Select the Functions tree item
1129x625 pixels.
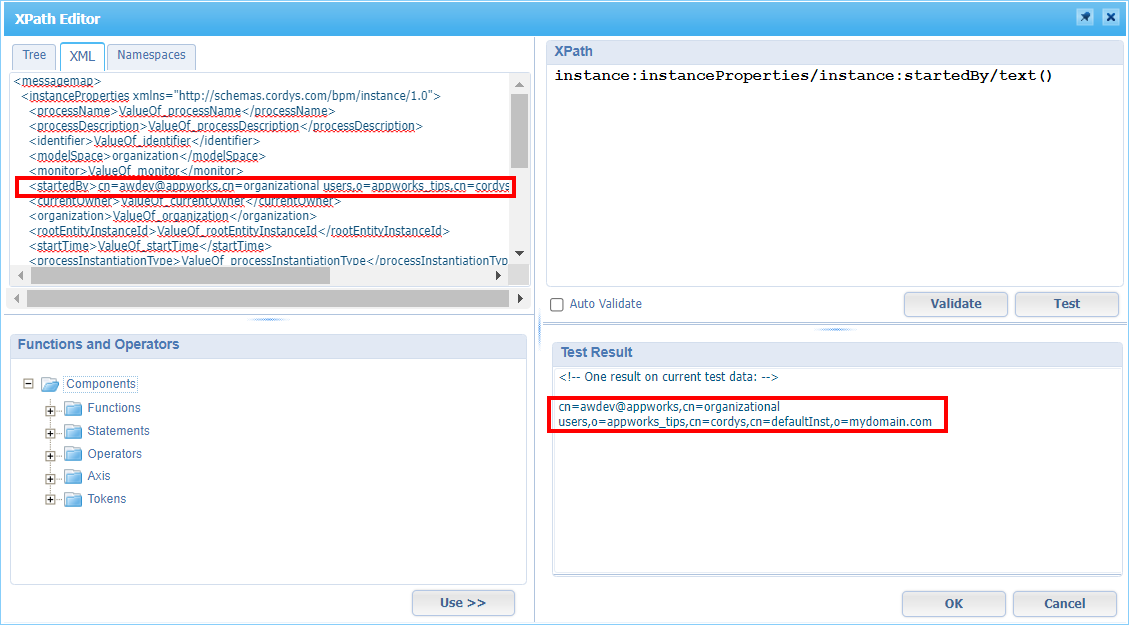click(114, 408)
